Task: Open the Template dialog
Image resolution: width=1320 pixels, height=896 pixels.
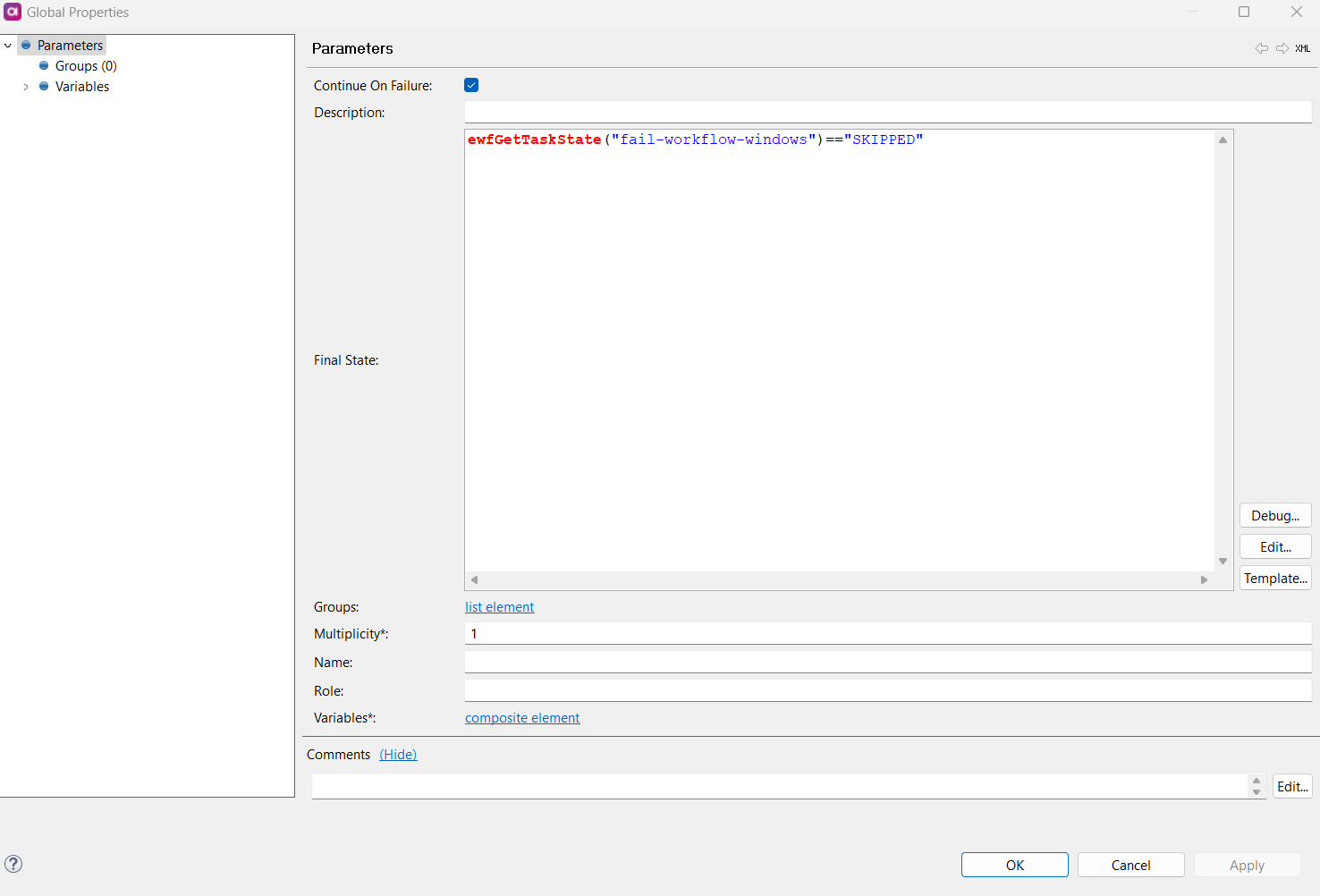Action: coord(1274,578)
